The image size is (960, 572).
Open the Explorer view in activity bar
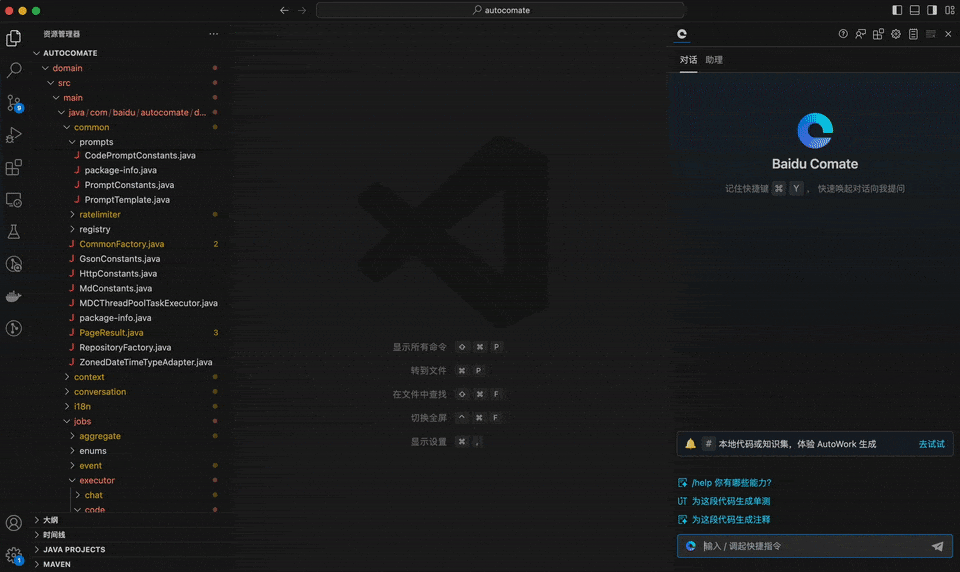[13, 38]
